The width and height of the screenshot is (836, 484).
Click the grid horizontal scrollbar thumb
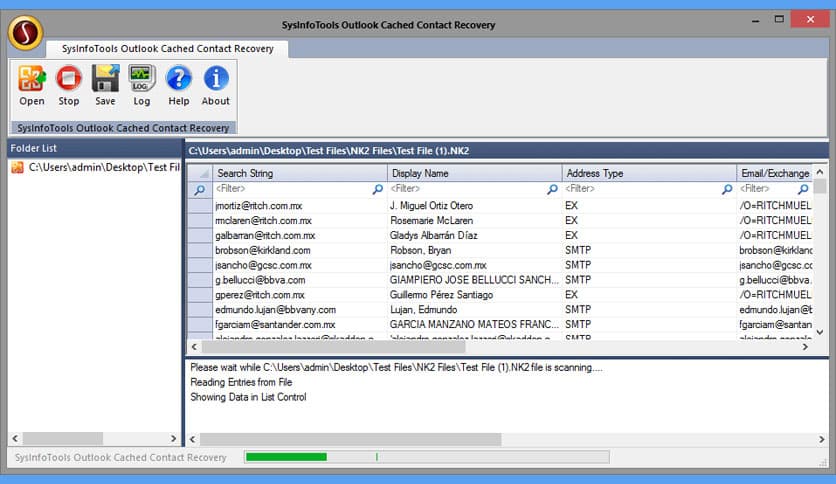coord(333,347)
